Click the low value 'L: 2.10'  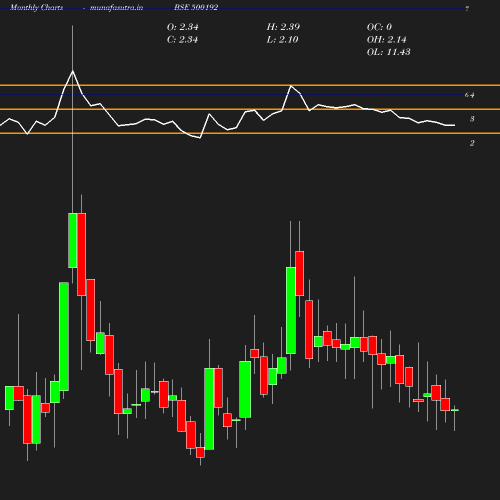click(x=282, y=40)
